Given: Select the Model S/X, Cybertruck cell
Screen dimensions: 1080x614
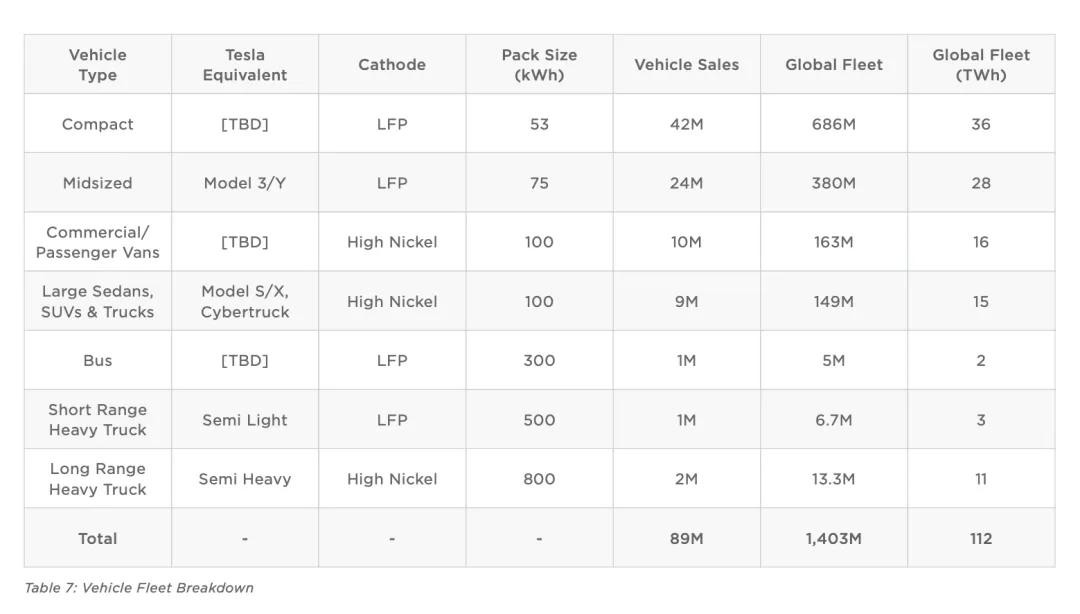Looking at the screenshot, I should click(x=245, y=302).
